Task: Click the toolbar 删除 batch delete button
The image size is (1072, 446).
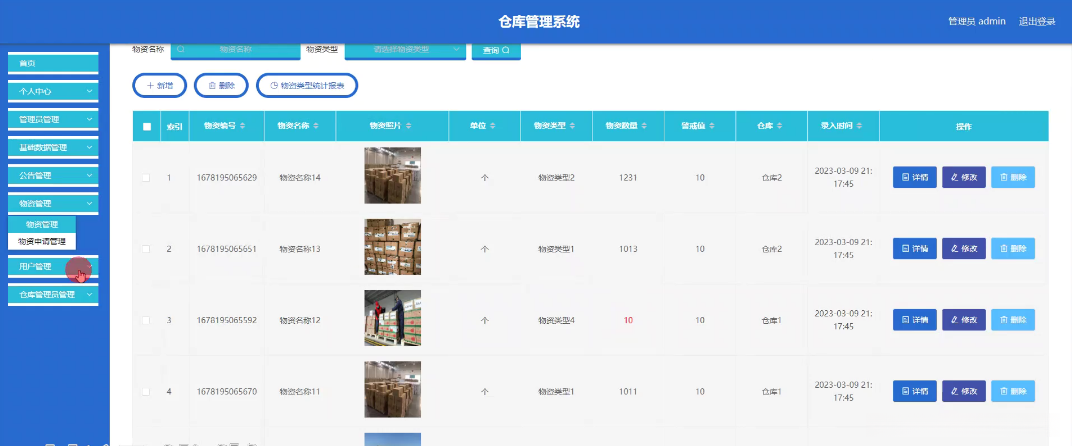Action: (x=222, y=86)
